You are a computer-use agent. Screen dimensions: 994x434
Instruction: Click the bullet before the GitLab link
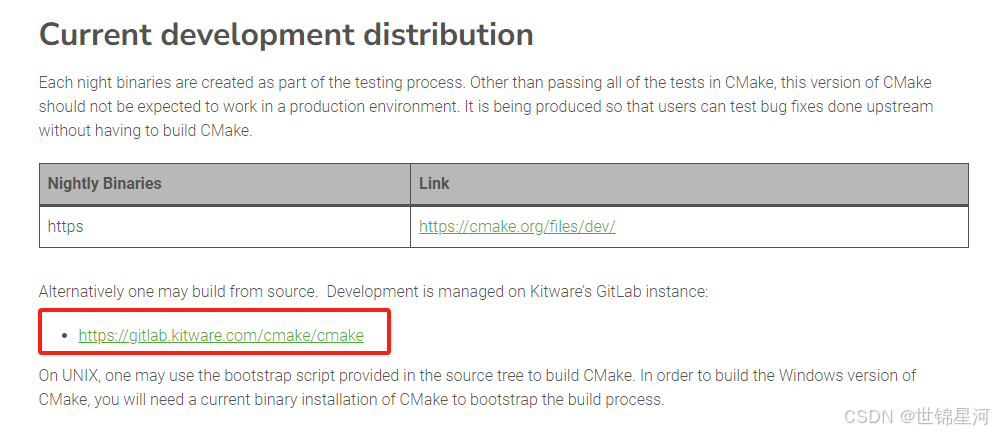(x=65, y=336)
